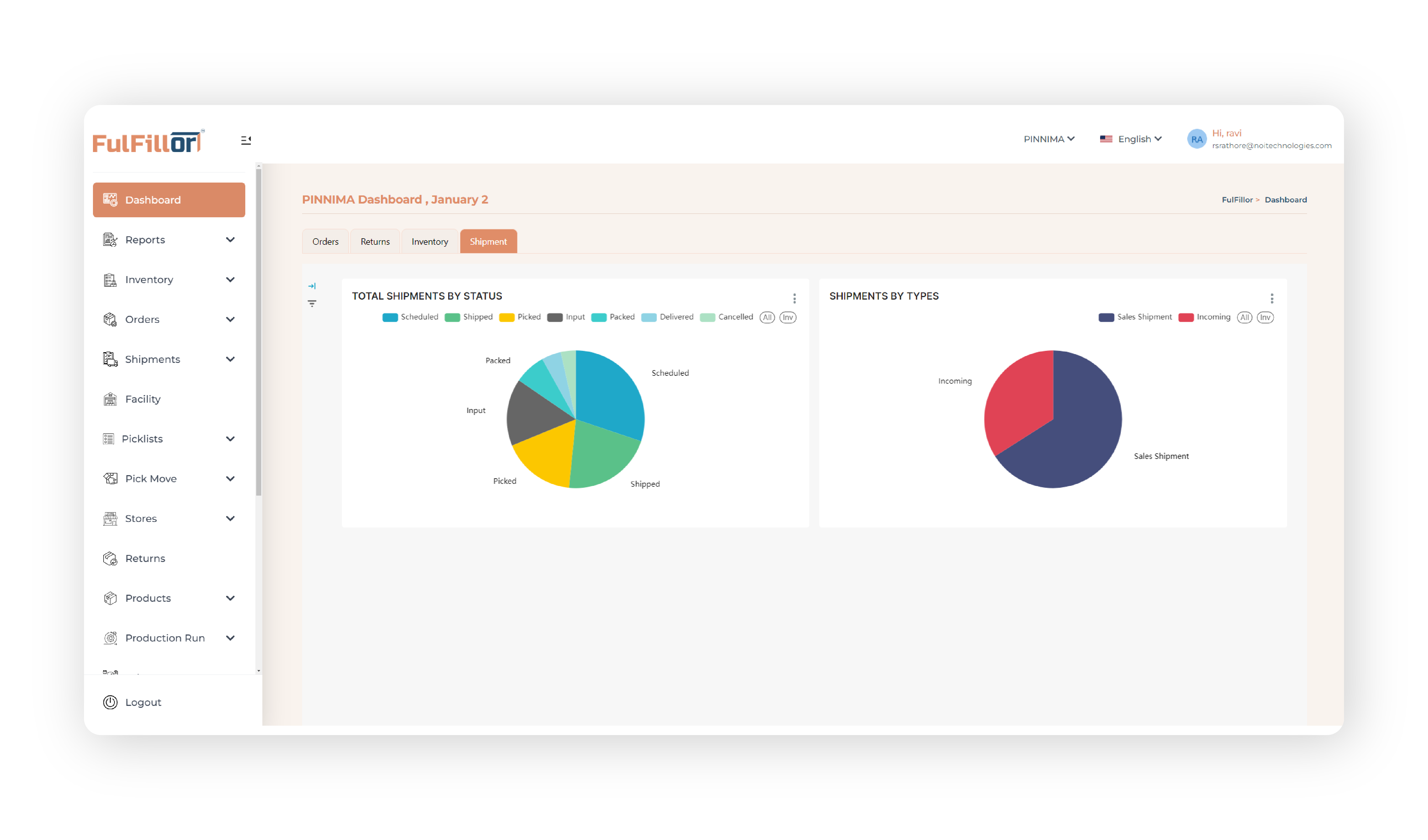1428x840 pixels.
Task: Click the Products box icon
Action: [110, 598]
